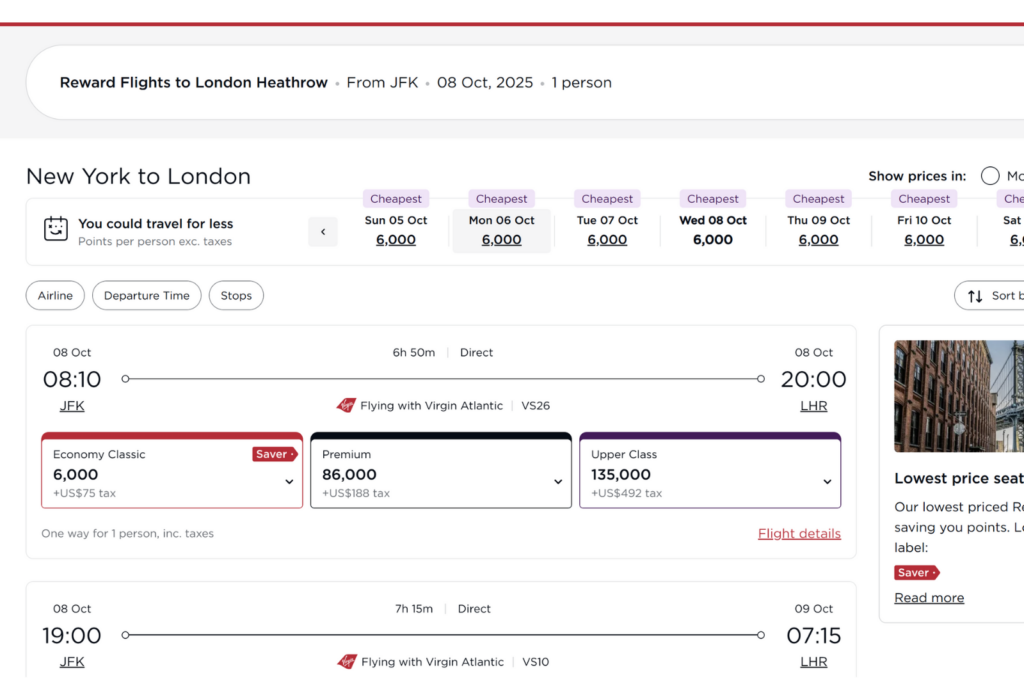
Task: Click the Saver tag on Economy Classic
Action: tap(275, 454)
